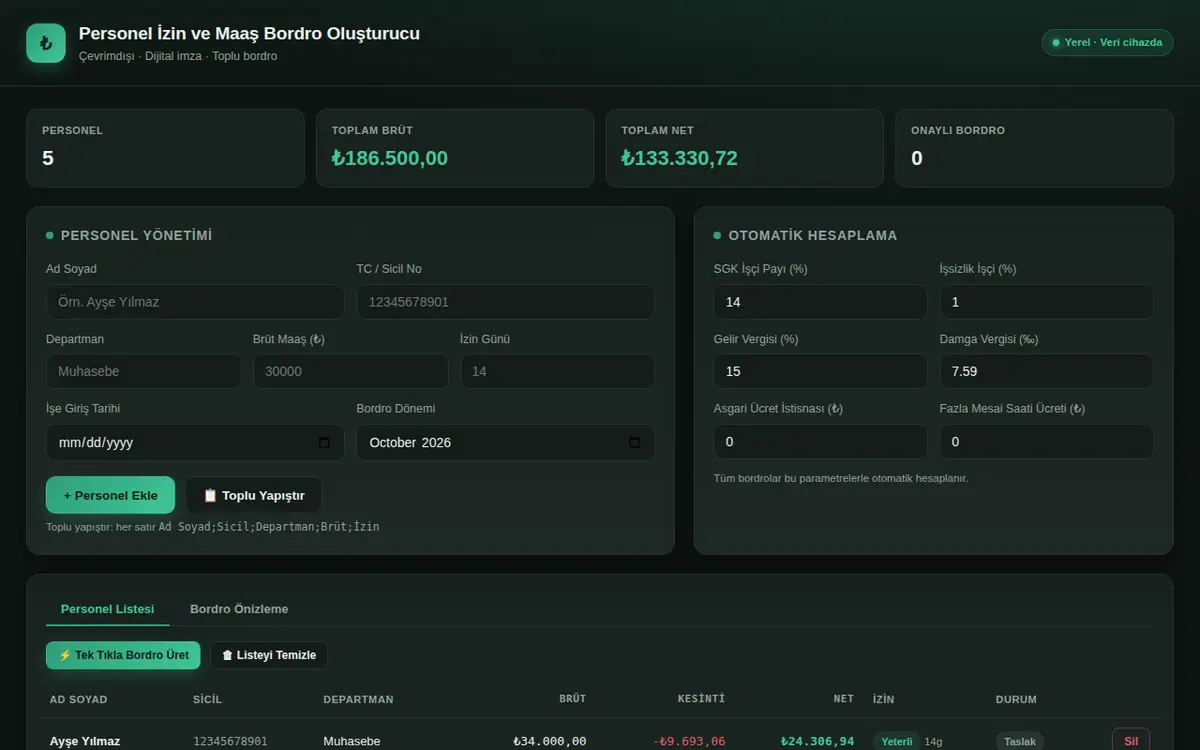The height and width of the screenshot is (750, 1200).
Task: Click the Taslak status badge for Ayşe Yılmaz
Action: click(1020, 741)
